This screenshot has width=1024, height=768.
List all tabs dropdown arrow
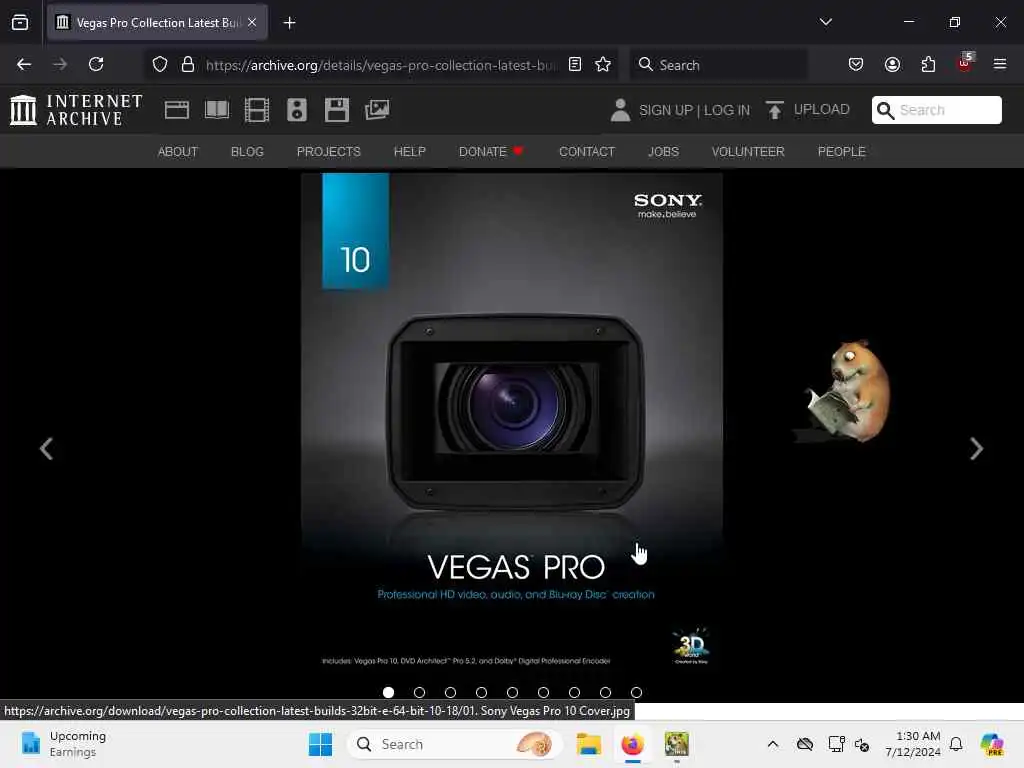(825, 22)
